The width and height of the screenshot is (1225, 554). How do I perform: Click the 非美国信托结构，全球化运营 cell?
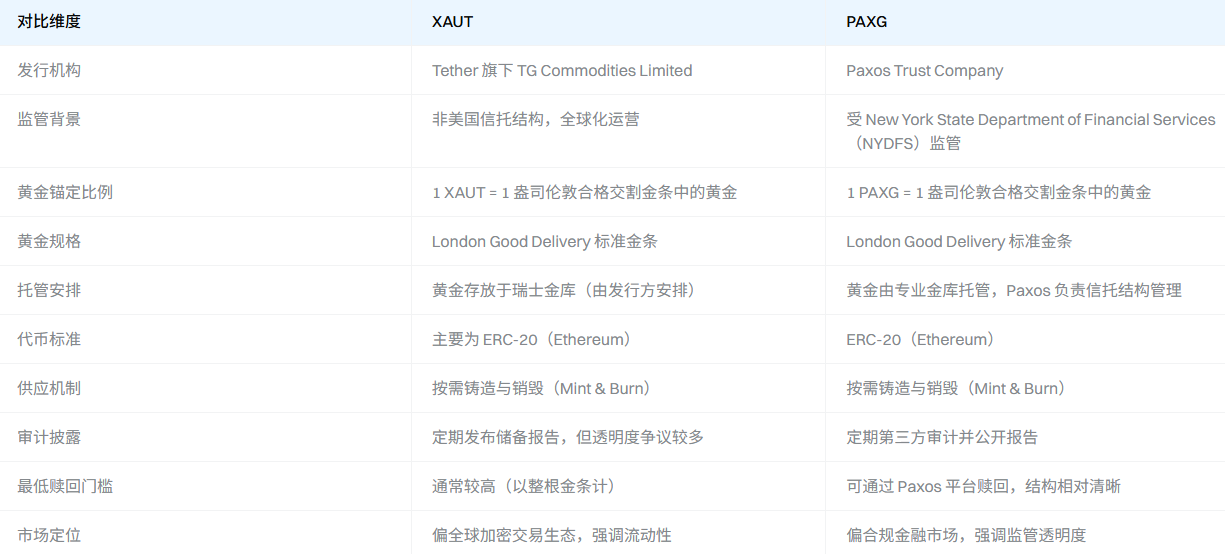[535, 119]
